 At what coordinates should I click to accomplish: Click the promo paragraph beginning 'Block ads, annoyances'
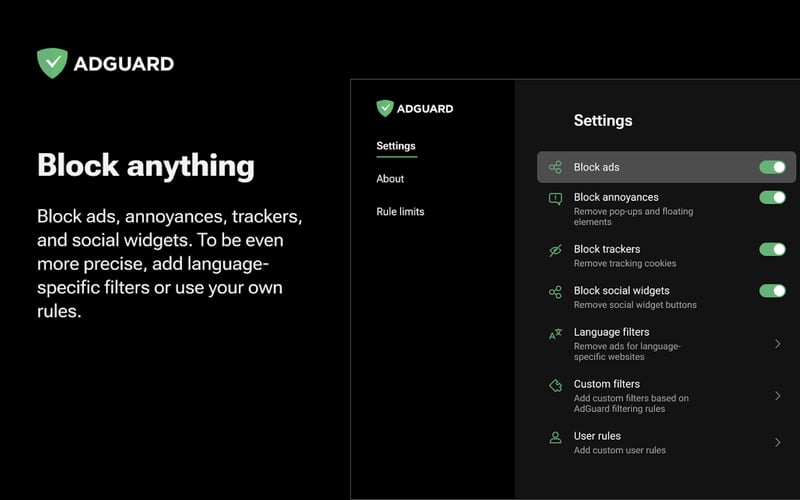pos(169,263)
